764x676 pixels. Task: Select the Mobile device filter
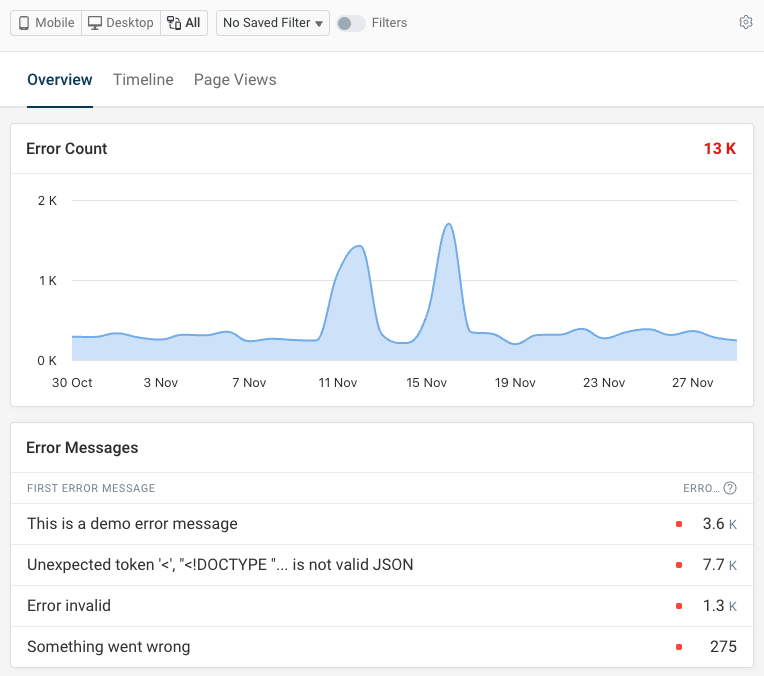coord(46,23)
